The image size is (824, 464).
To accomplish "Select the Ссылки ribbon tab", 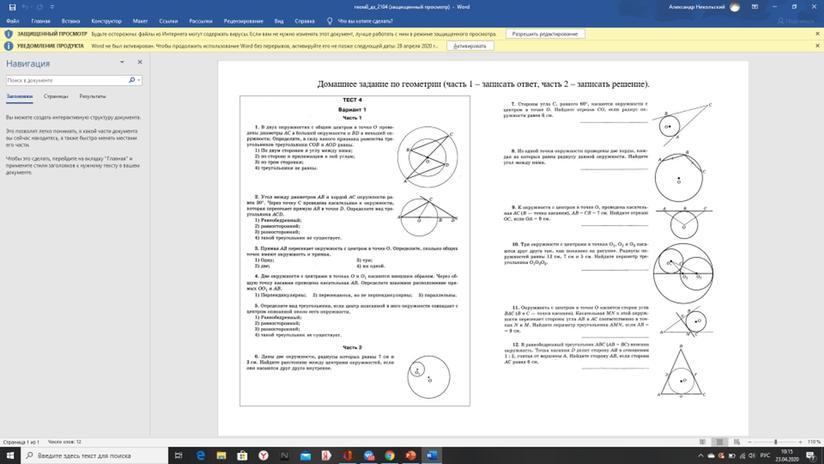I will click(168, 21).
